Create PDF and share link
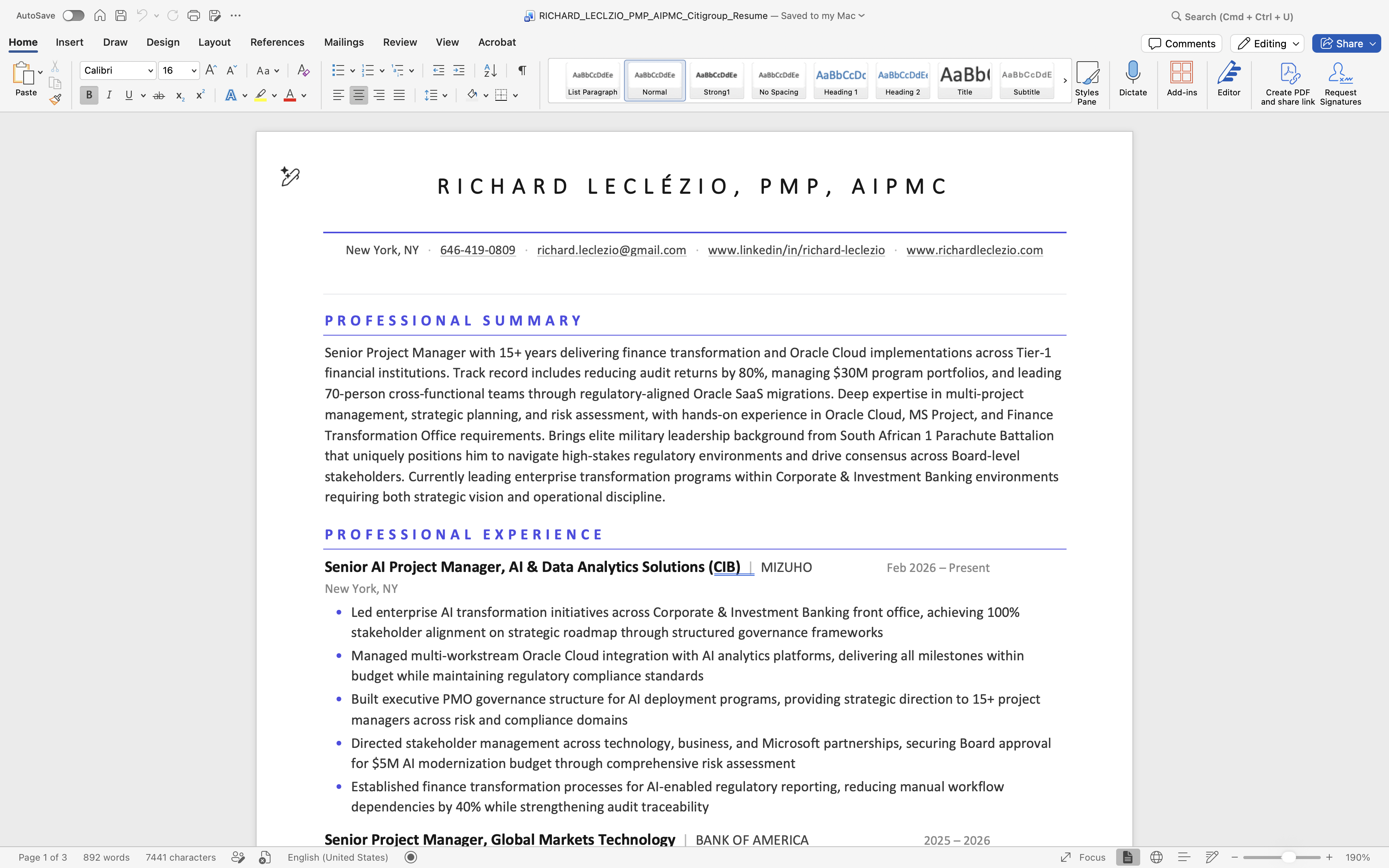Viewport: 1389px width, 868px height. (x=1288, y=84)
